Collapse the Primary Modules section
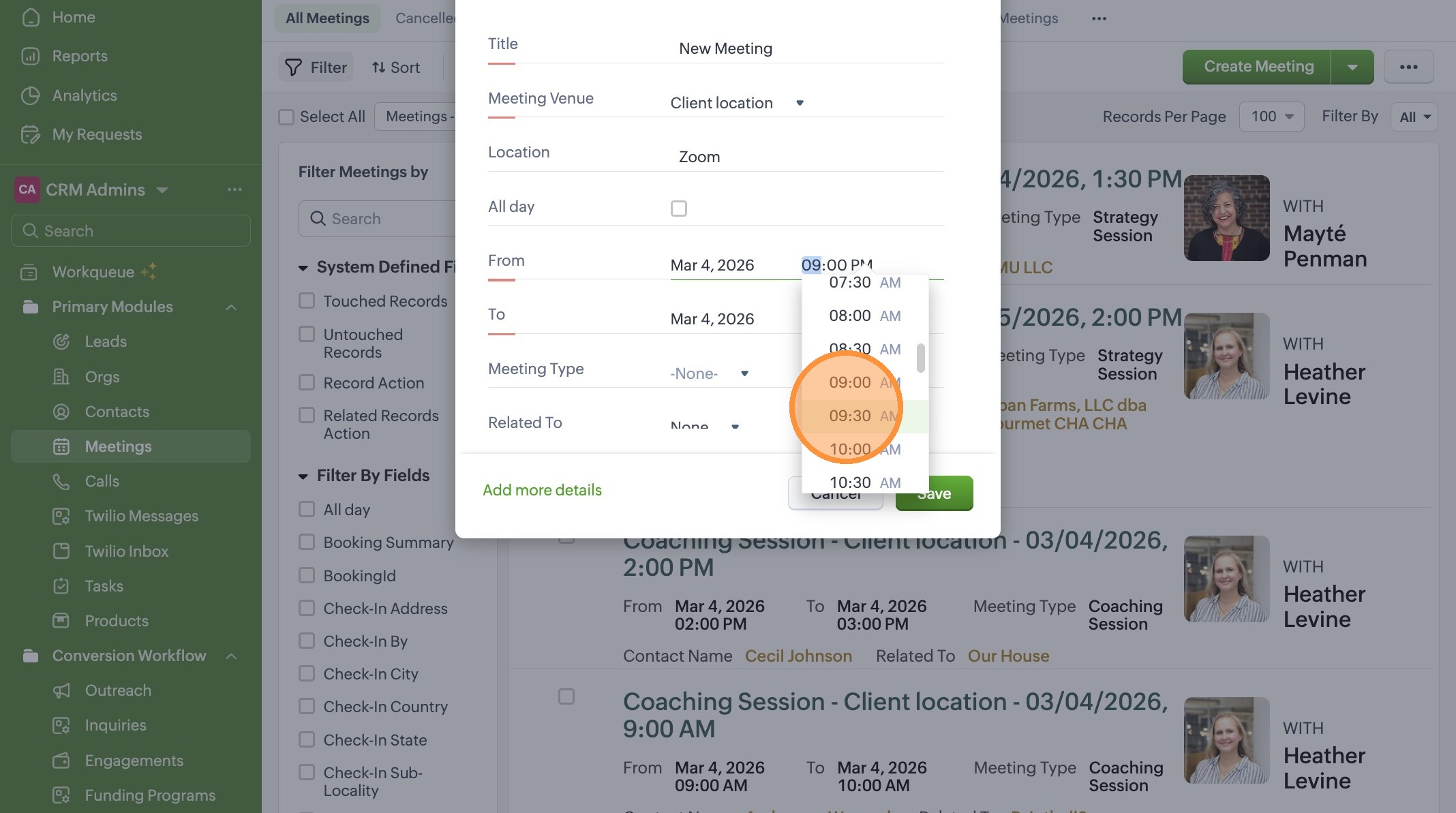The image size is (1456, 813). [x=231, y=307]
